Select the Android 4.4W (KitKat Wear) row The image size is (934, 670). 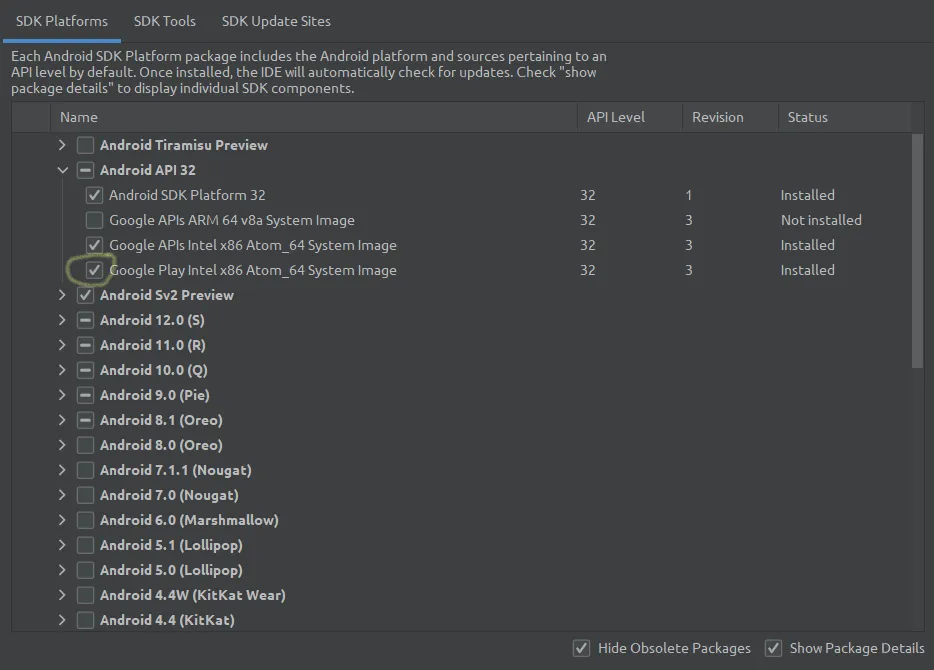pos(192,595)
